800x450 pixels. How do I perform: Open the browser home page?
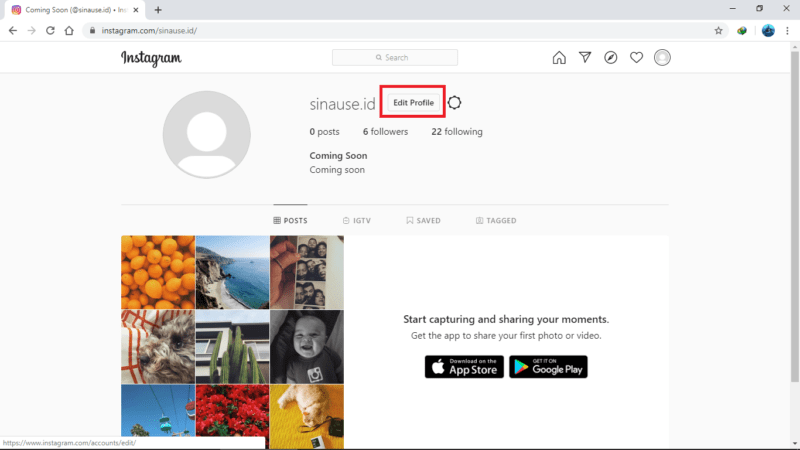69,31
